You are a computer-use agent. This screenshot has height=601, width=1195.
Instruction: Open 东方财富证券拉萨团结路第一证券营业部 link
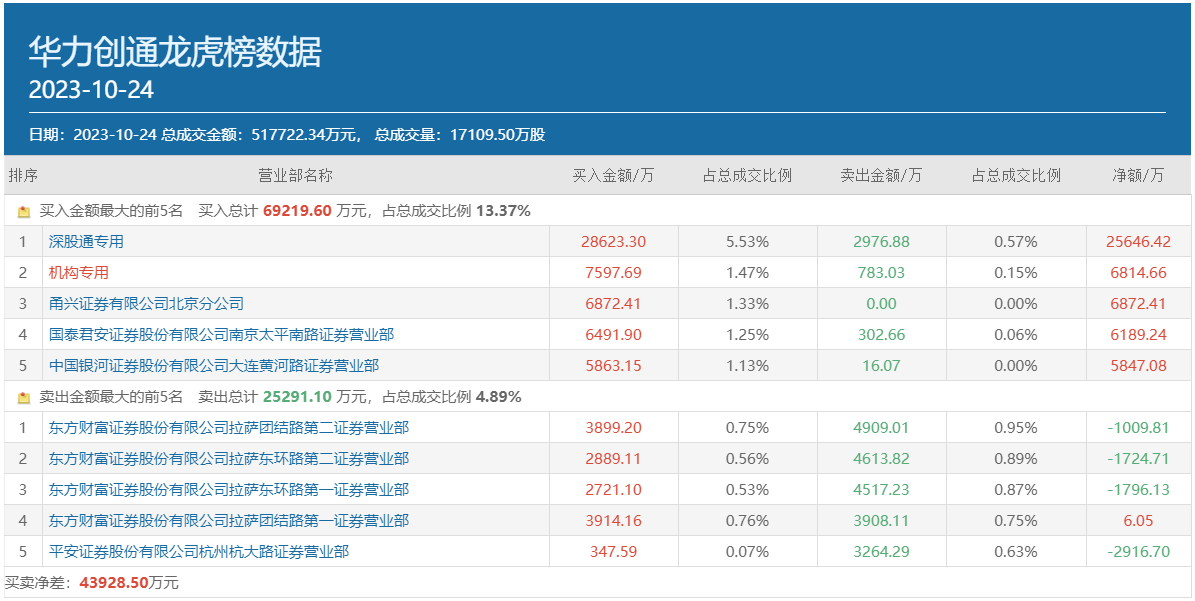[x=228, y=521]
